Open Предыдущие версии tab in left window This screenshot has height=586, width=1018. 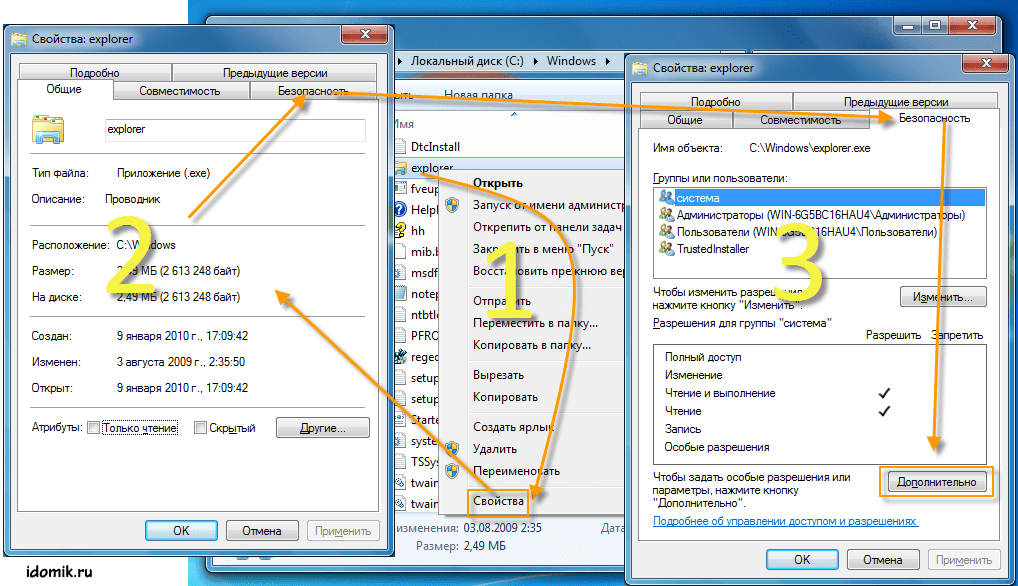(x=275, y=73)
